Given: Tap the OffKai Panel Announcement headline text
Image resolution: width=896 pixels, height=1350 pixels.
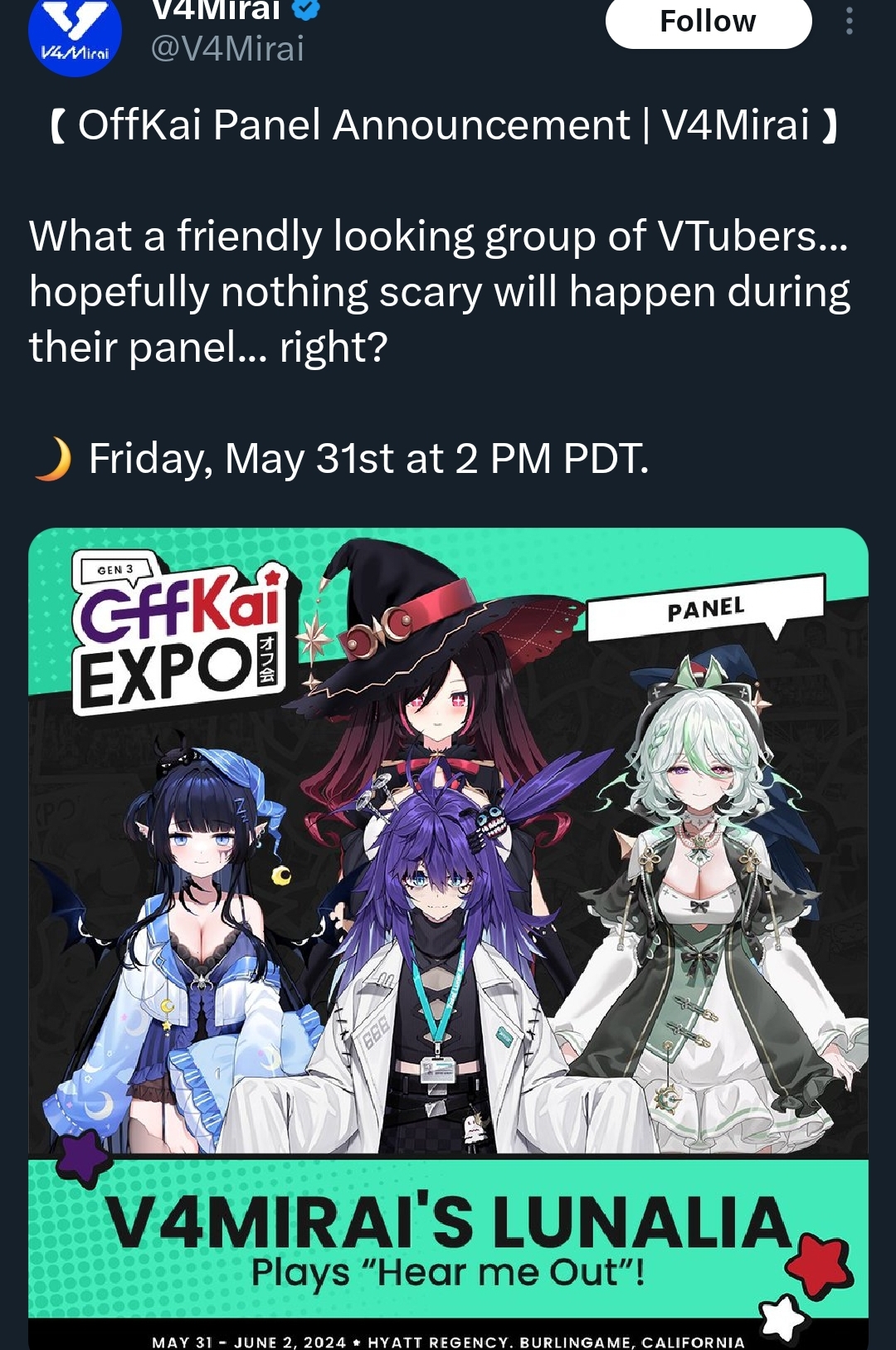Looking at the screenshot, I should 444,126.
